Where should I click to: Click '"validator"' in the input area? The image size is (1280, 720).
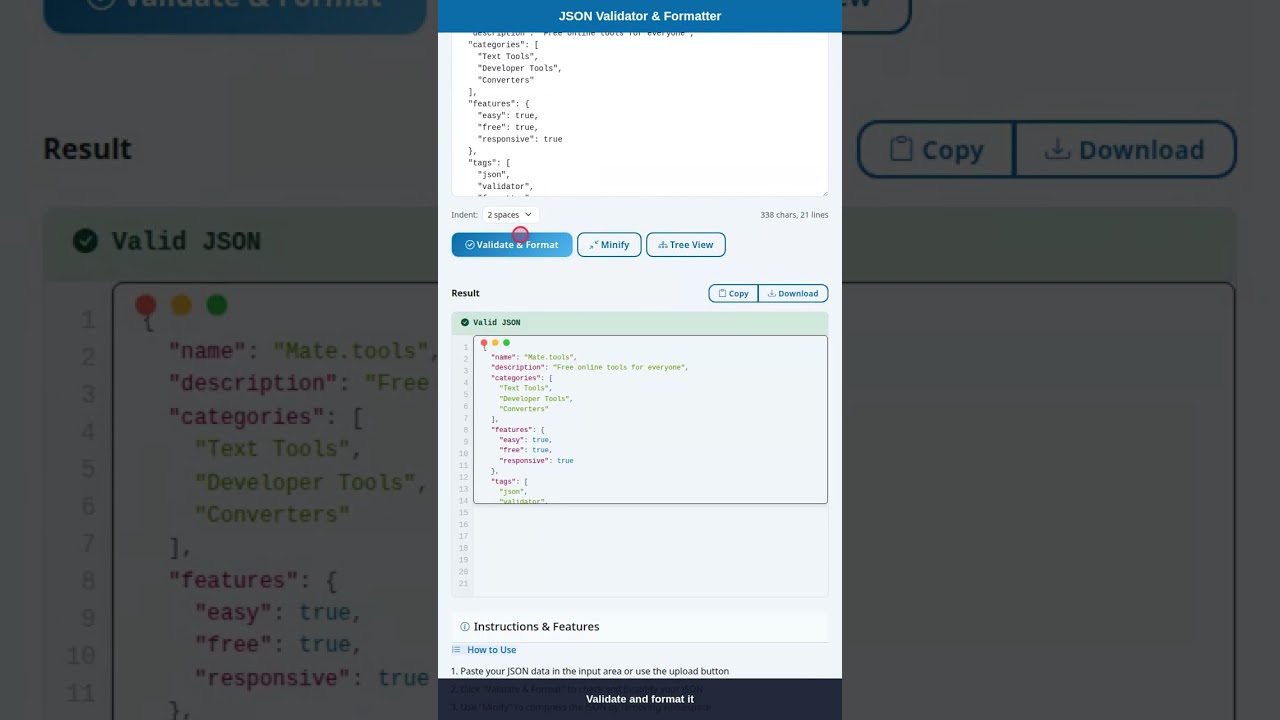505,187
